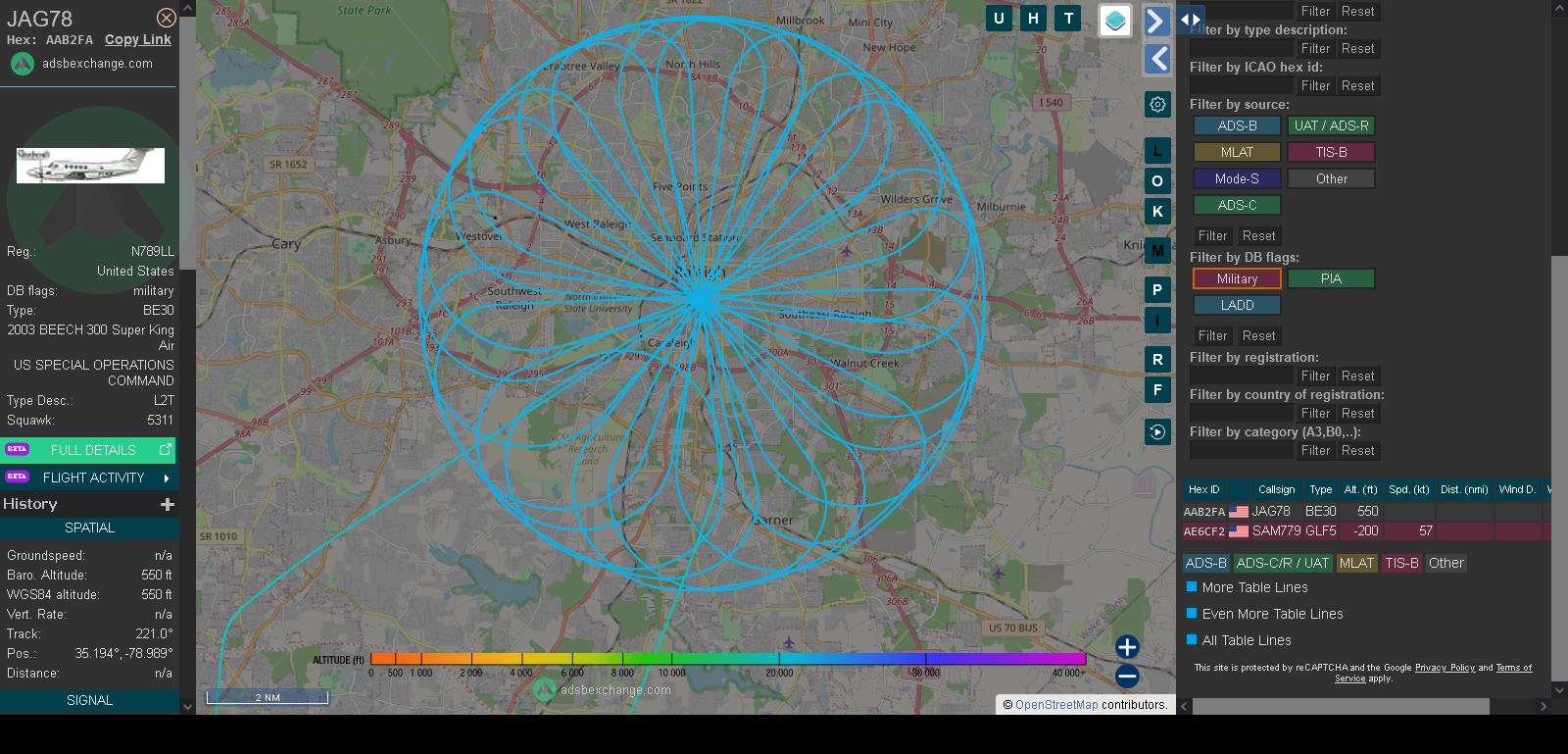The image size is (1568, 754).
Task: Sort table by Callsign column
Action: [x=1276, y=489]
